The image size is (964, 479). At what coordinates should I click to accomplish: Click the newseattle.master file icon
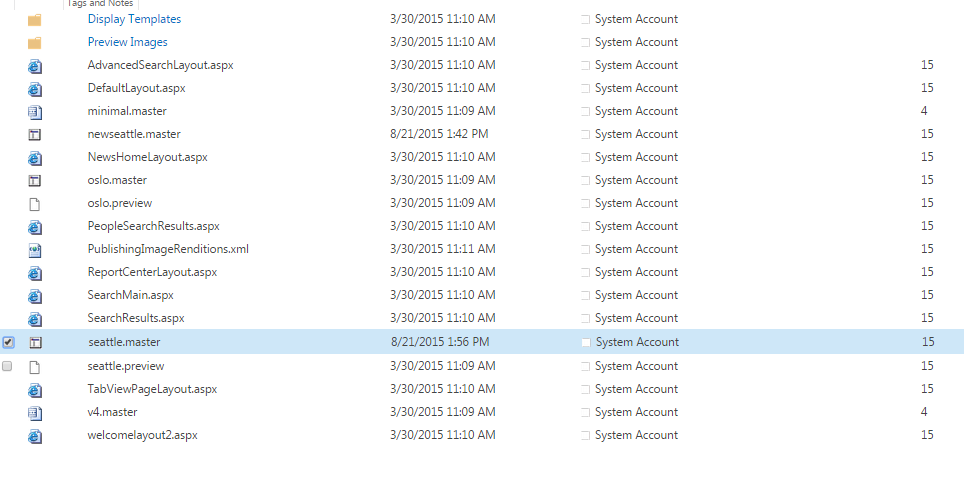click(34, 135)
